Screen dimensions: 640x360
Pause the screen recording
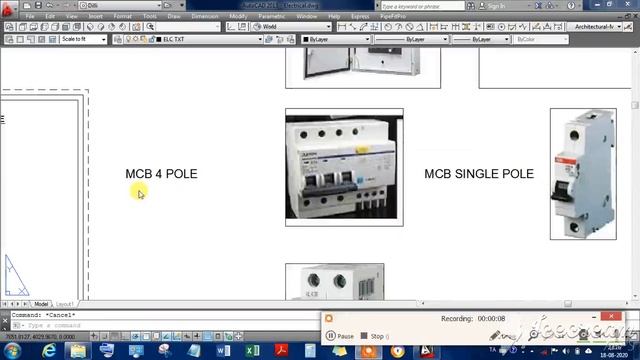pyautogui.click(x=340, y=336)
